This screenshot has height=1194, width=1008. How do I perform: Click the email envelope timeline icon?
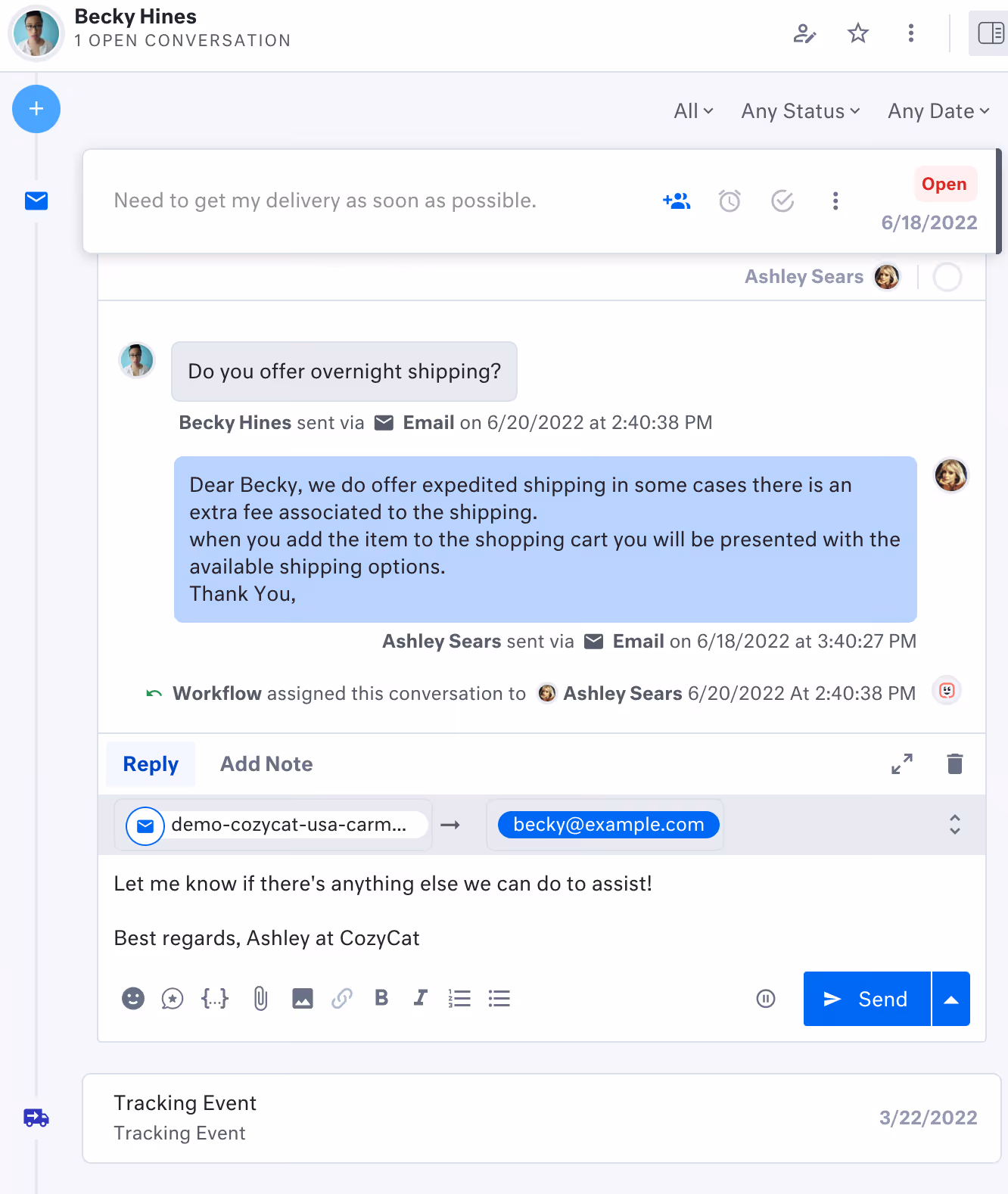tap(36, 201)
